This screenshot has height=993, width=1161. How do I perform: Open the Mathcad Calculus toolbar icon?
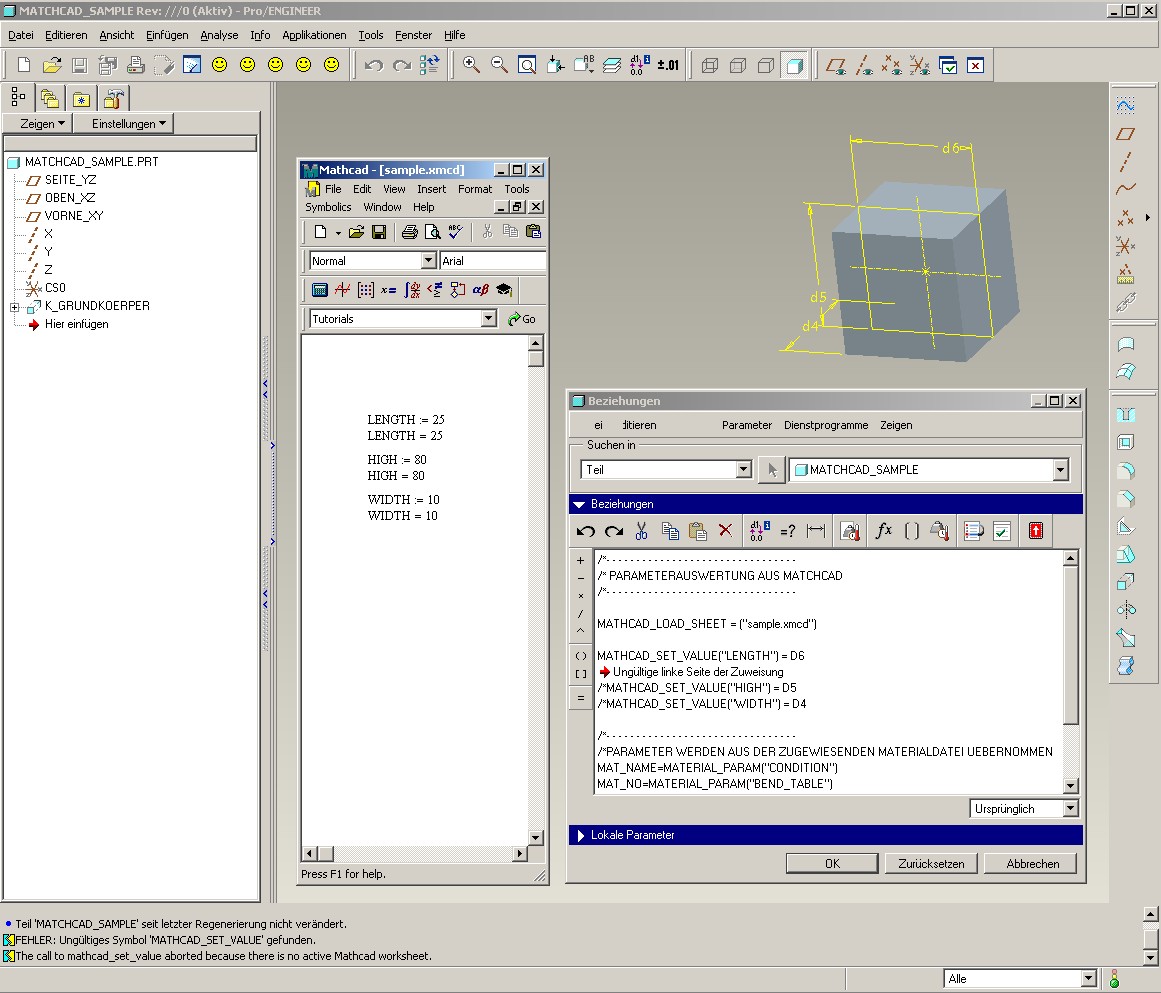412,290
